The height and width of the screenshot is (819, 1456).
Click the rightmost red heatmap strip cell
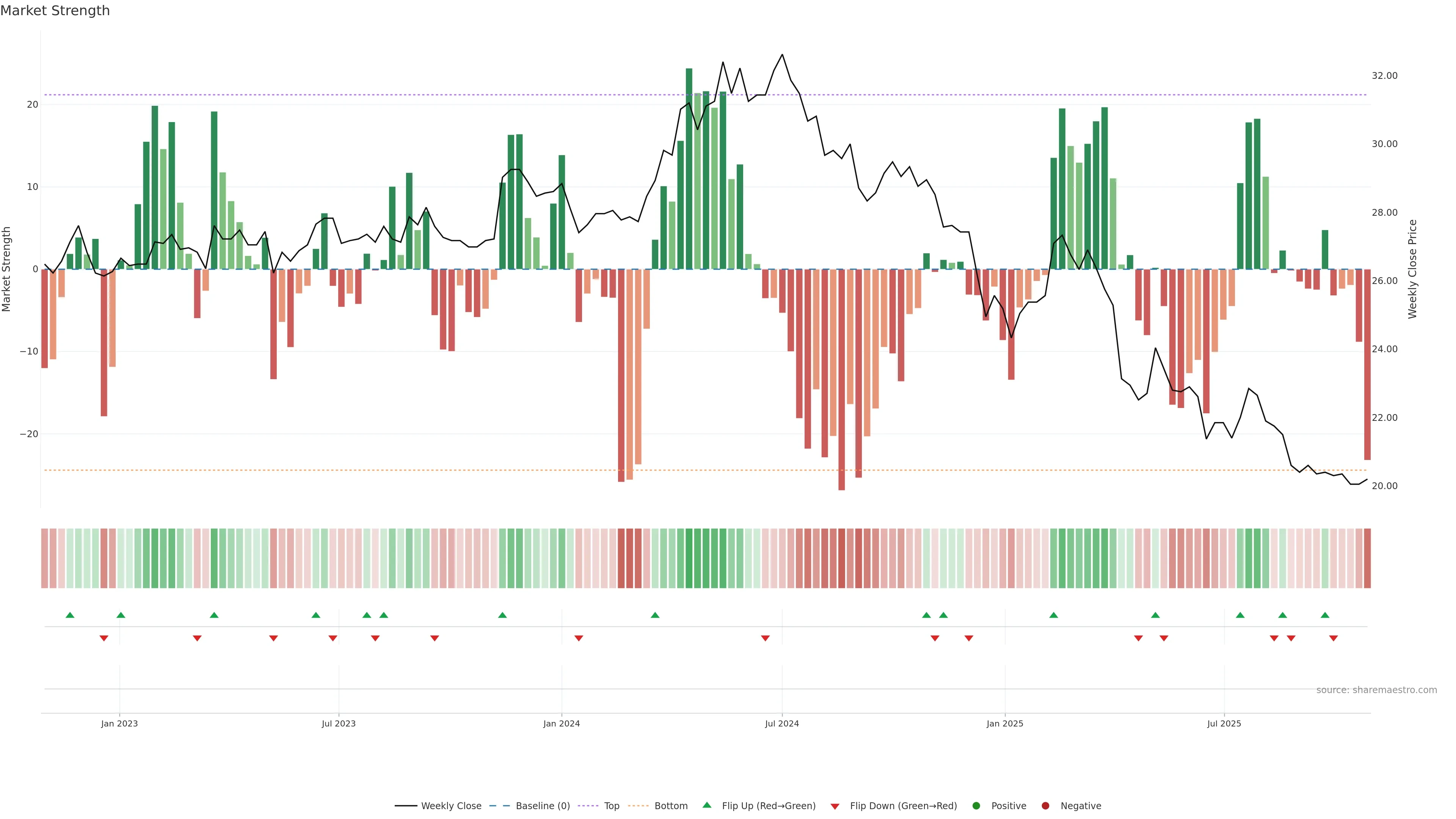1367,558
